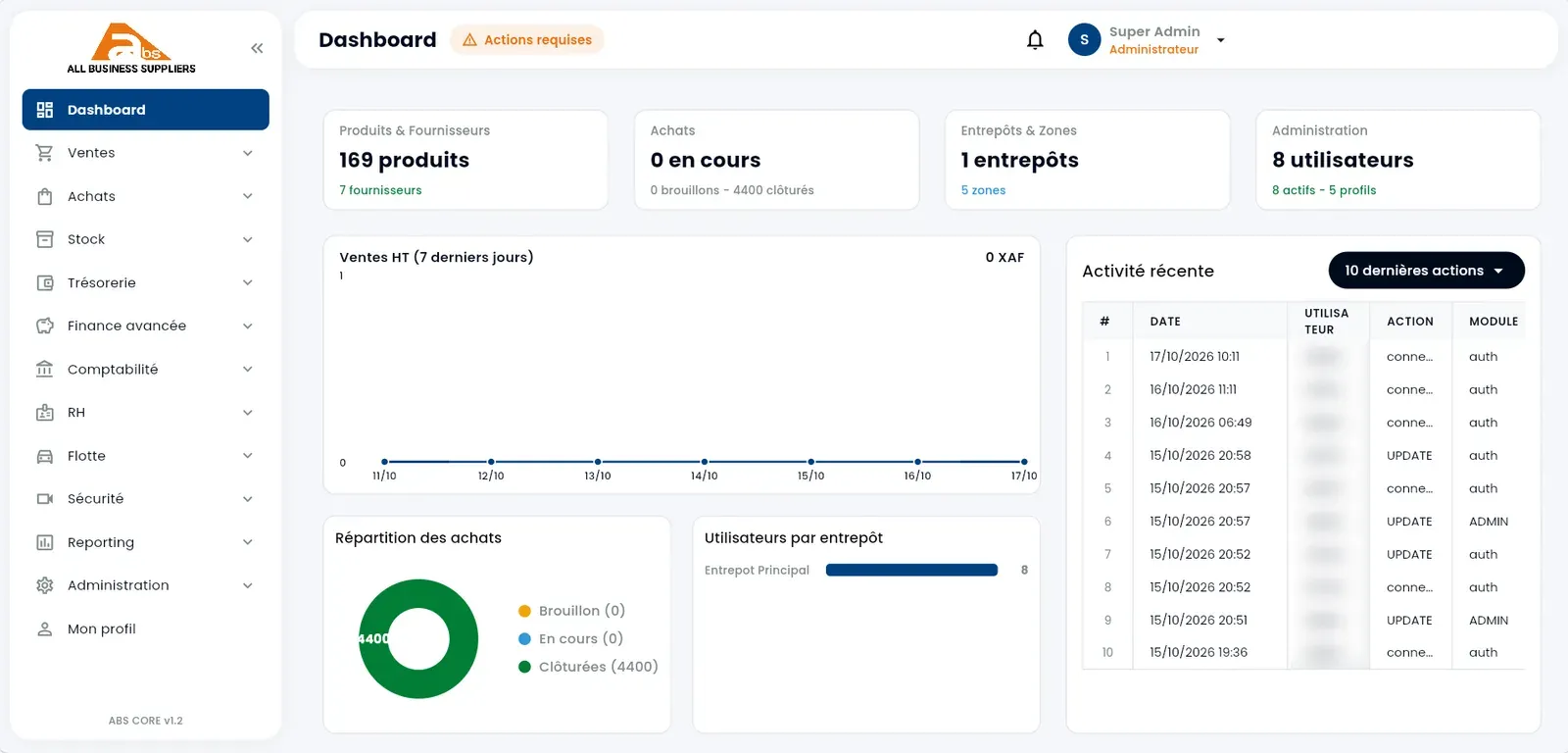The width and height of the screenshot is (1568, 753).
Task: Click the Sécurité camera icon
Action: [x=44, y=499]
